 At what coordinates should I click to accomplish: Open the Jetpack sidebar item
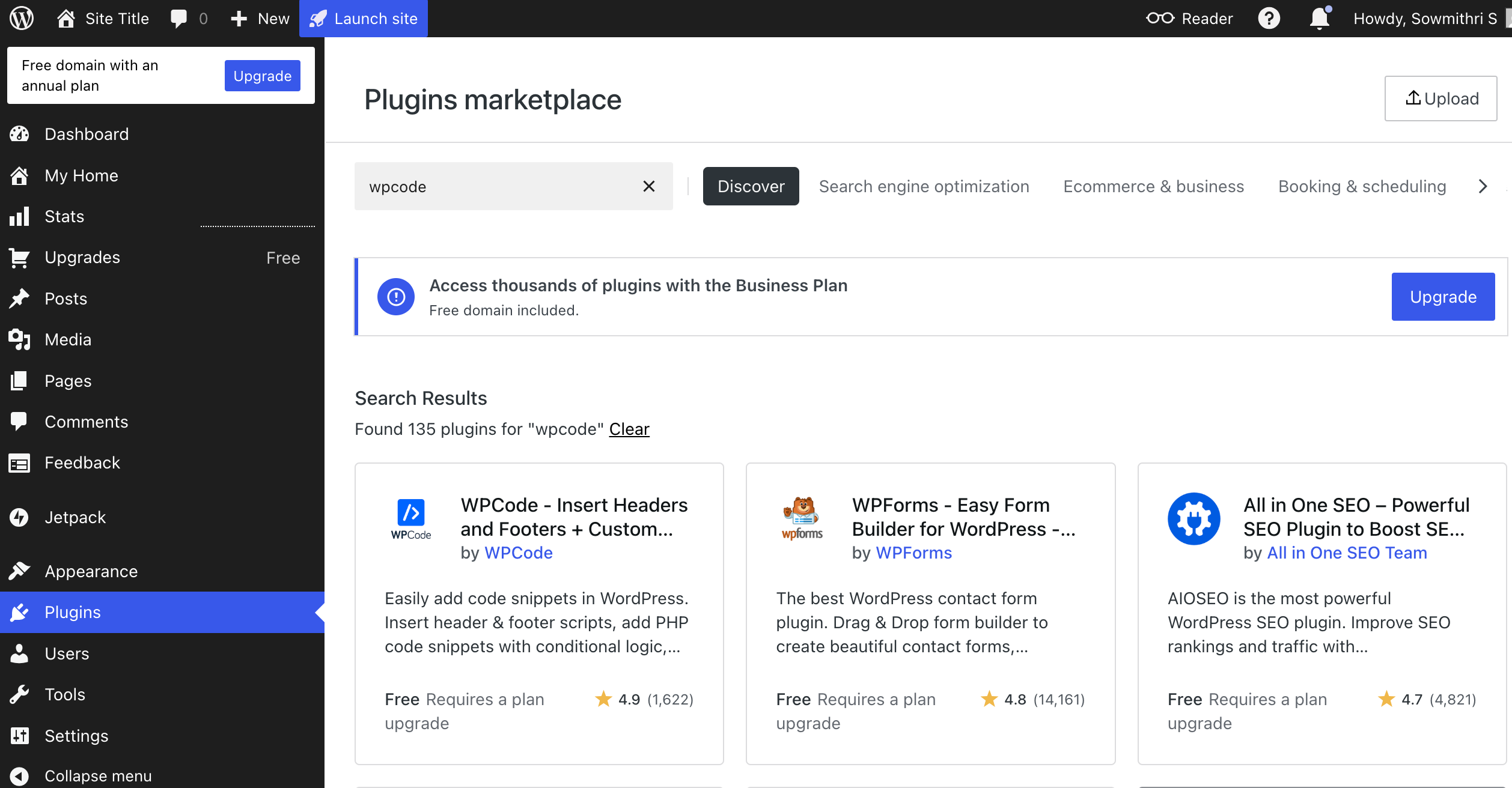click(x=75, y=517)
